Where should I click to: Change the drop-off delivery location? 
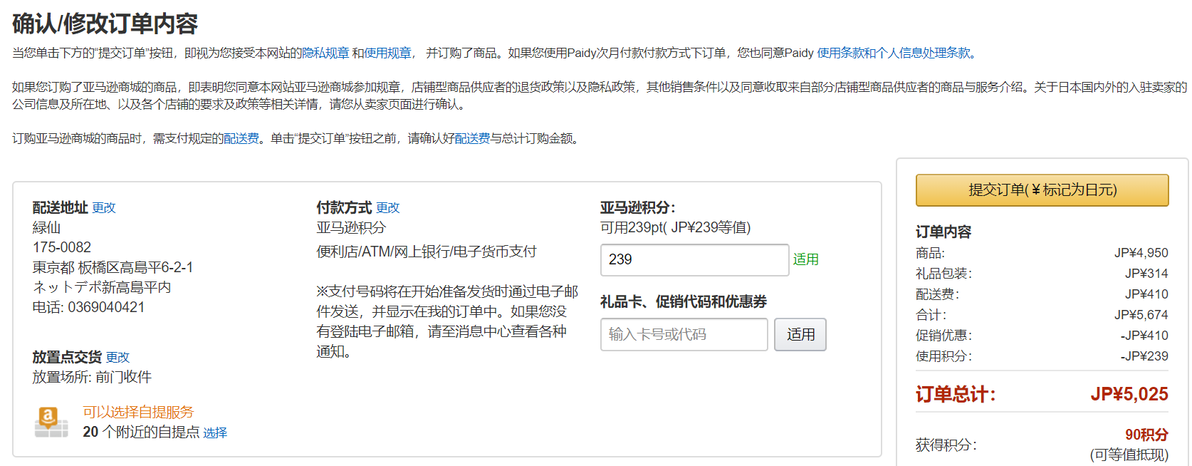118,357
